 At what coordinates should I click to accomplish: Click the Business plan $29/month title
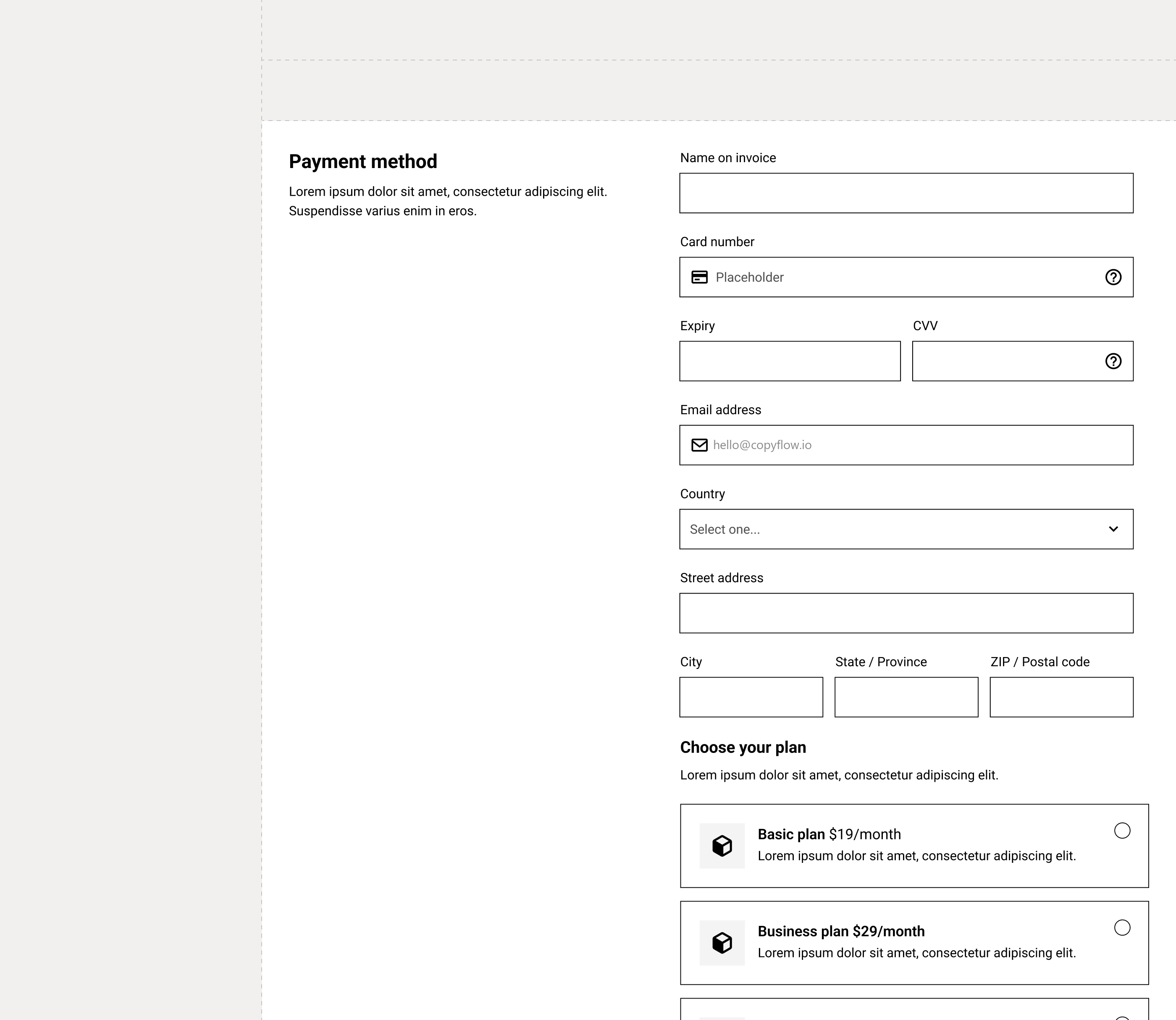841,931
